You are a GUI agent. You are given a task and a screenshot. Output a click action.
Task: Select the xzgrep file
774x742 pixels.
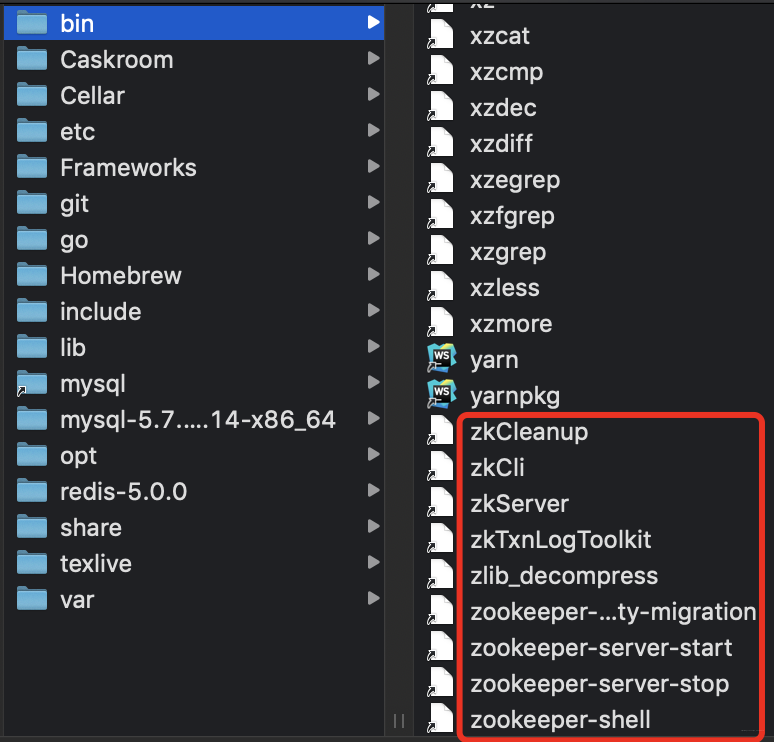tap(507, 252)
